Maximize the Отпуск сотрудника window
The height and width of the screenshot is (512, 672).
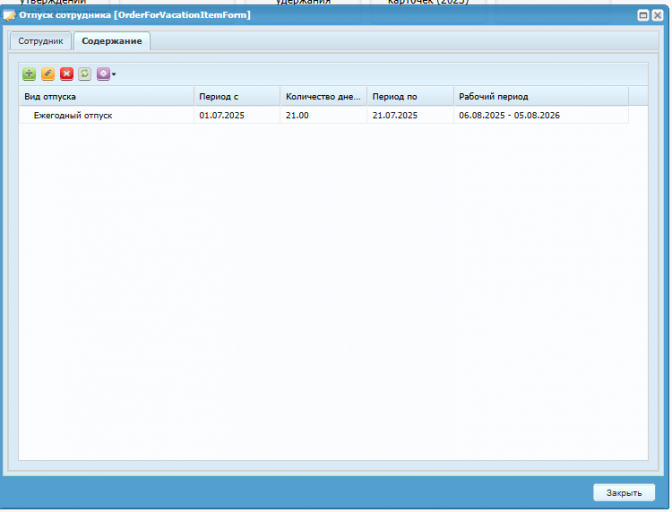tap(643, 15)
